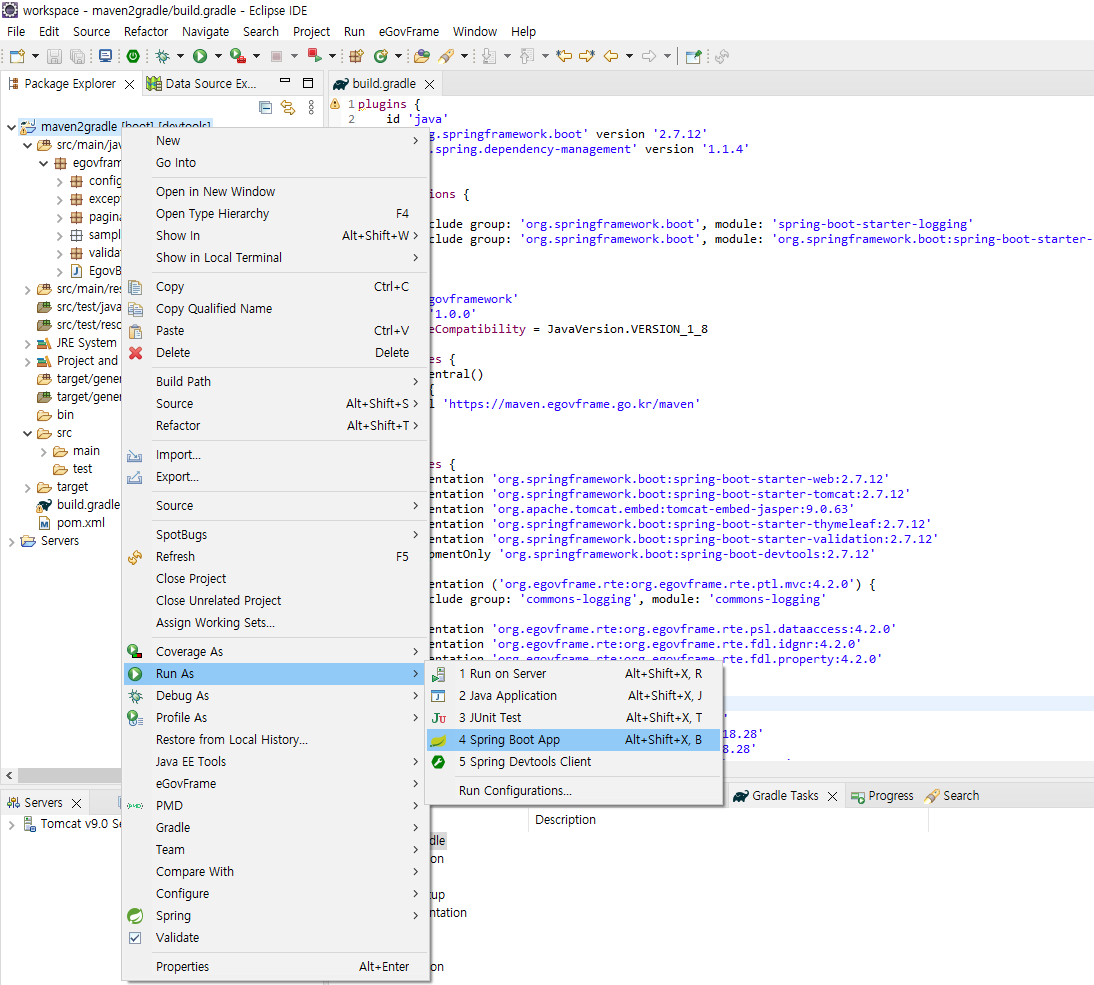This screenshot has width=1094, height=985.
Task: Select '4 Spring Boot App' from submenu
Action: coord(509,740)
